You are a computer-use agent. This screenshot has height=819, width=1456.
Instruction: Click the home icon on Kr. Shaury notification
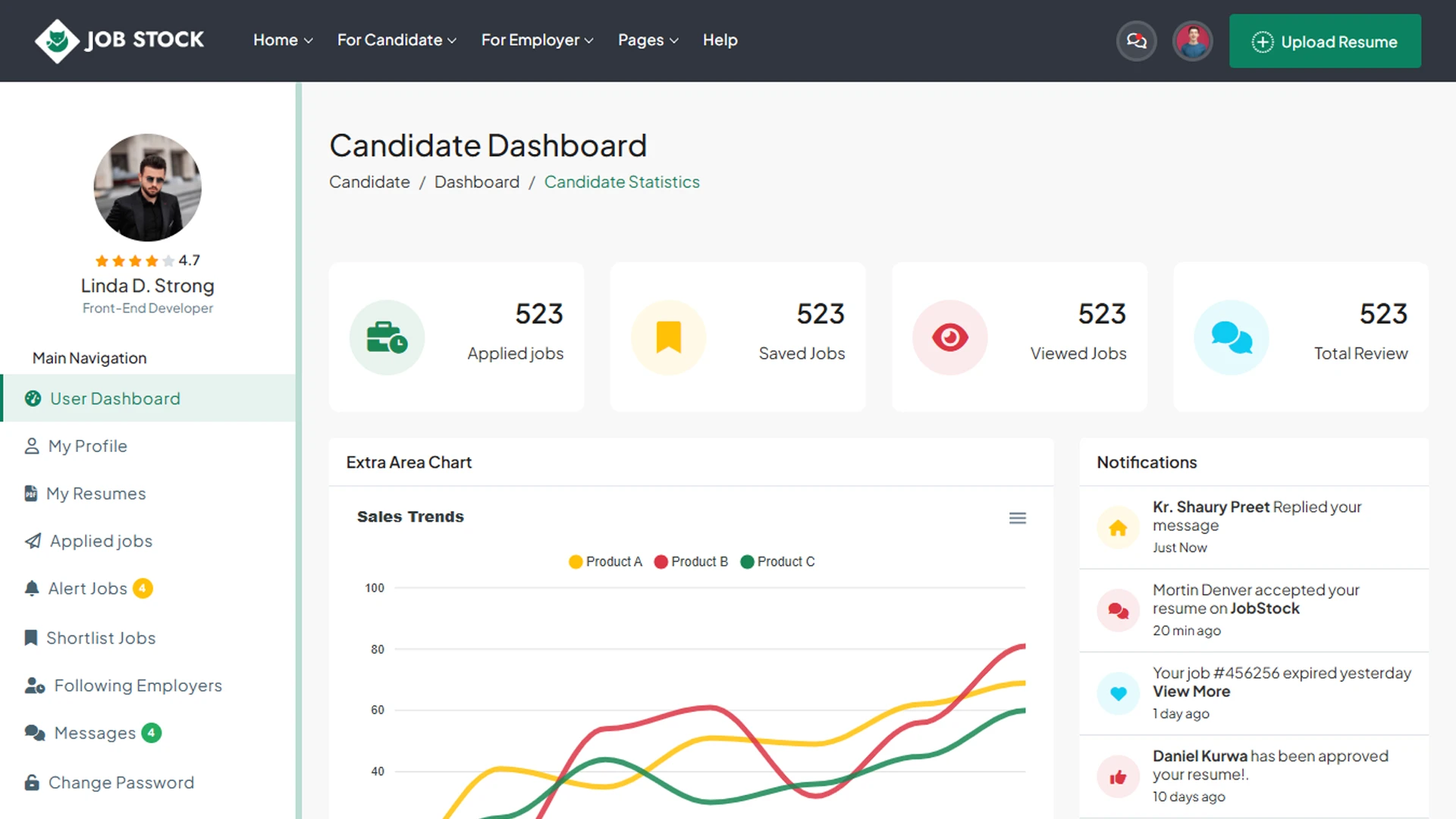tap(1118, 528)
